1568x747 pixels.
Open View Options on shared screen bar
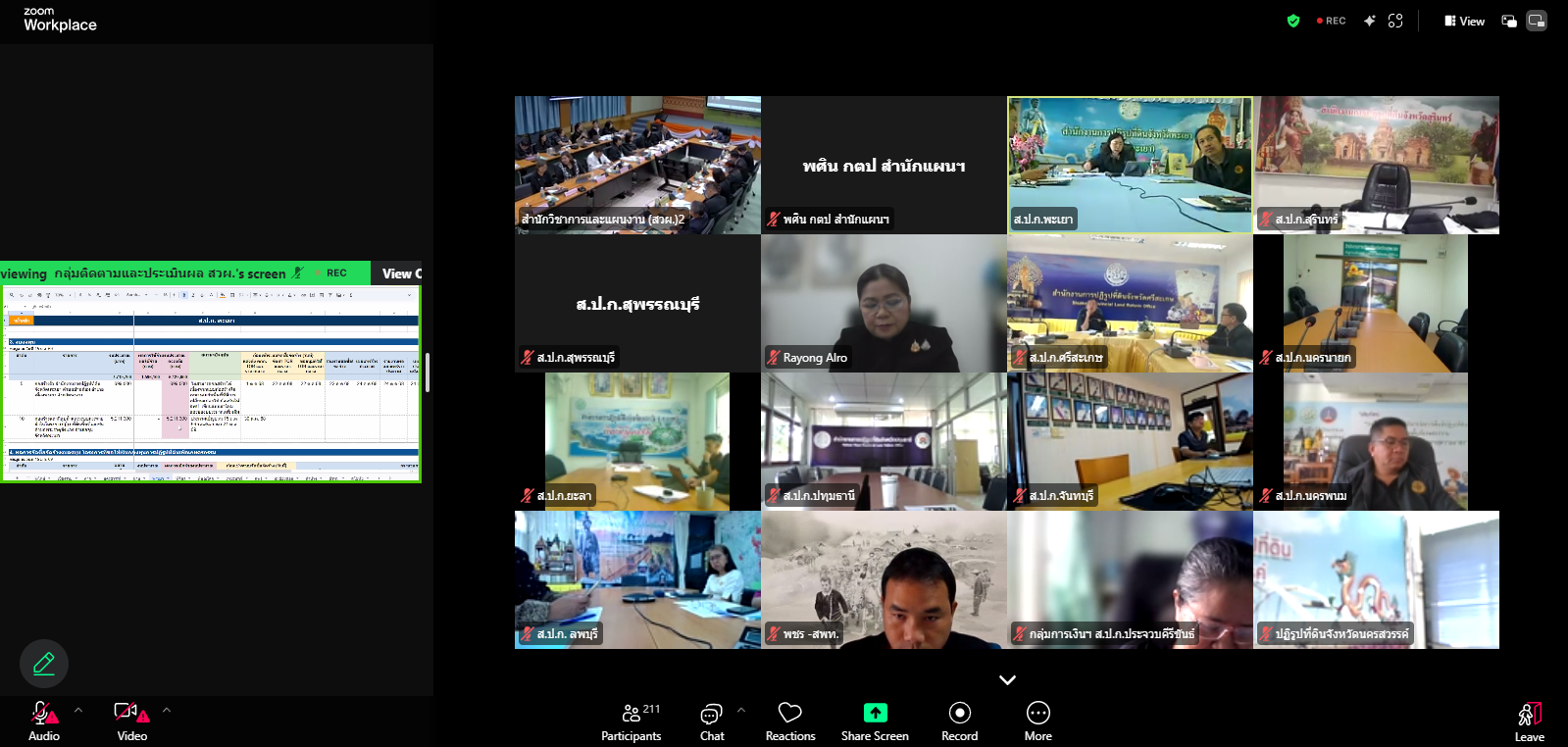tap(401, 274)
